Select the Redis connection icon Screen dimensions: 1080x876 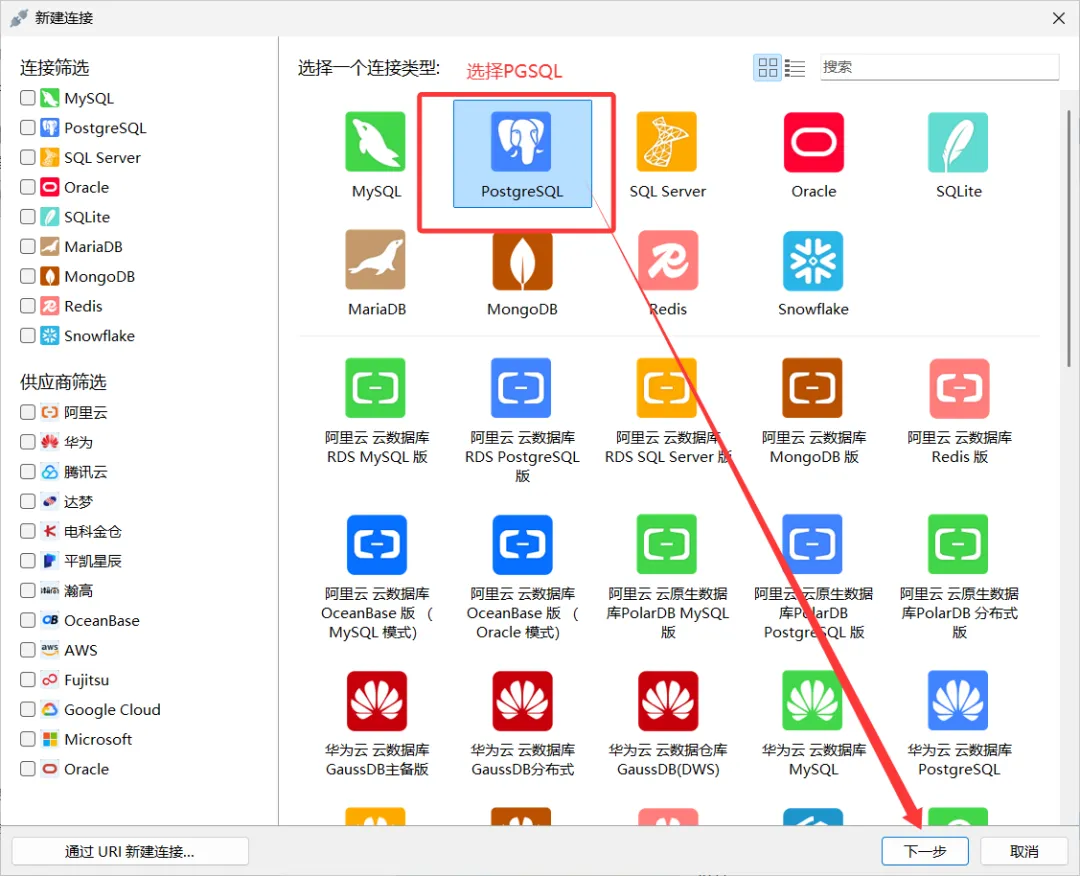pos(667,260)
